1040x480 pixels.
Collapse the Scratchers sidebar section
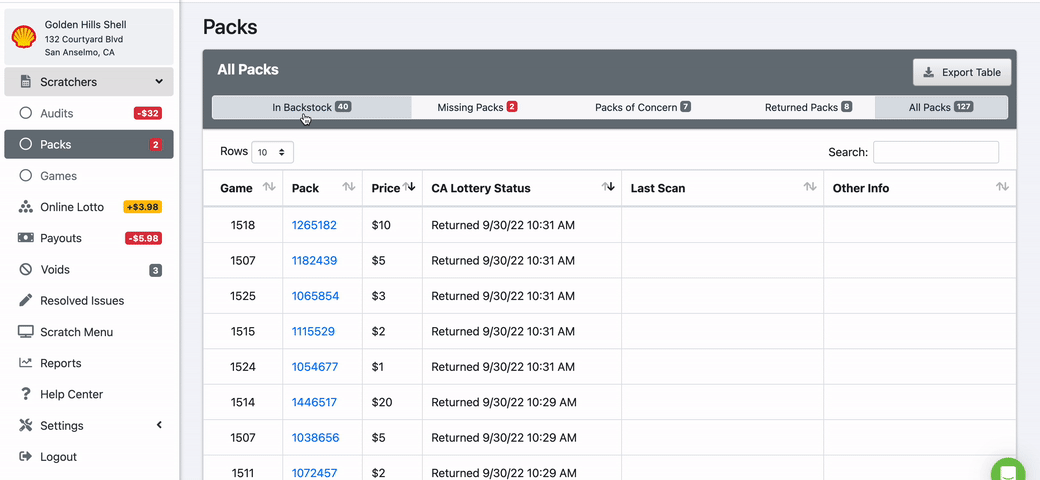(158, 82)
